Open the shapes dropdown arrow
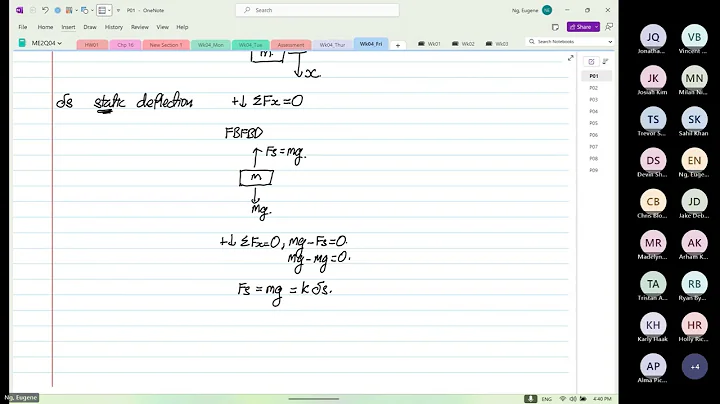The height and width of the screenshot is (404, 720). click(92, 11)
